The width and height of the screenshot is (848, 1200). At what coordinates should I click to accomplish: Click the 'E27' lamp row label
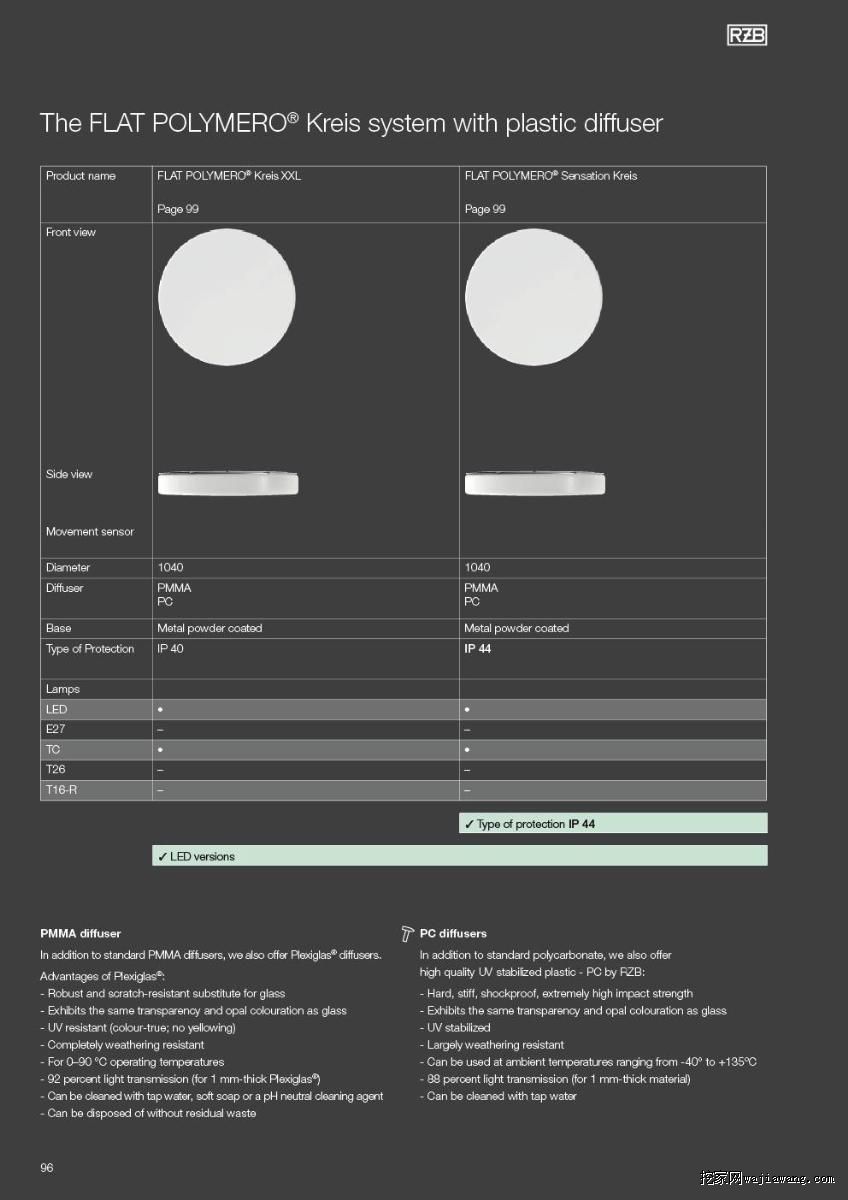[x=56, y=730]
